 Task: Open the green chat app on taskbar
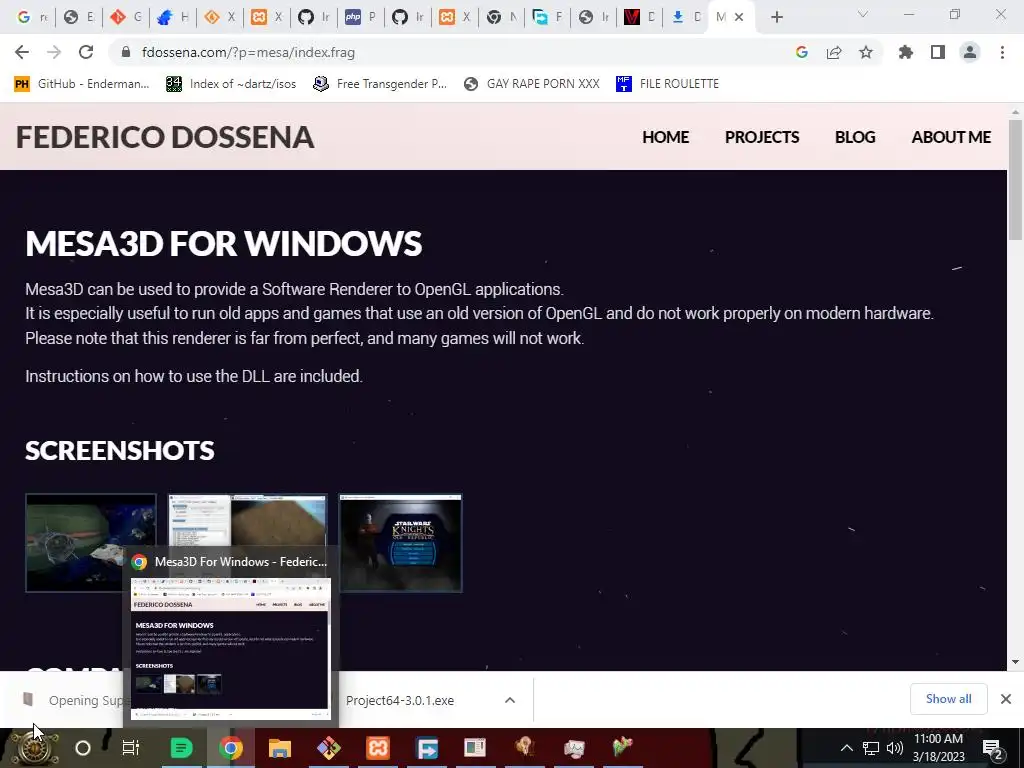tap(181, 748)
